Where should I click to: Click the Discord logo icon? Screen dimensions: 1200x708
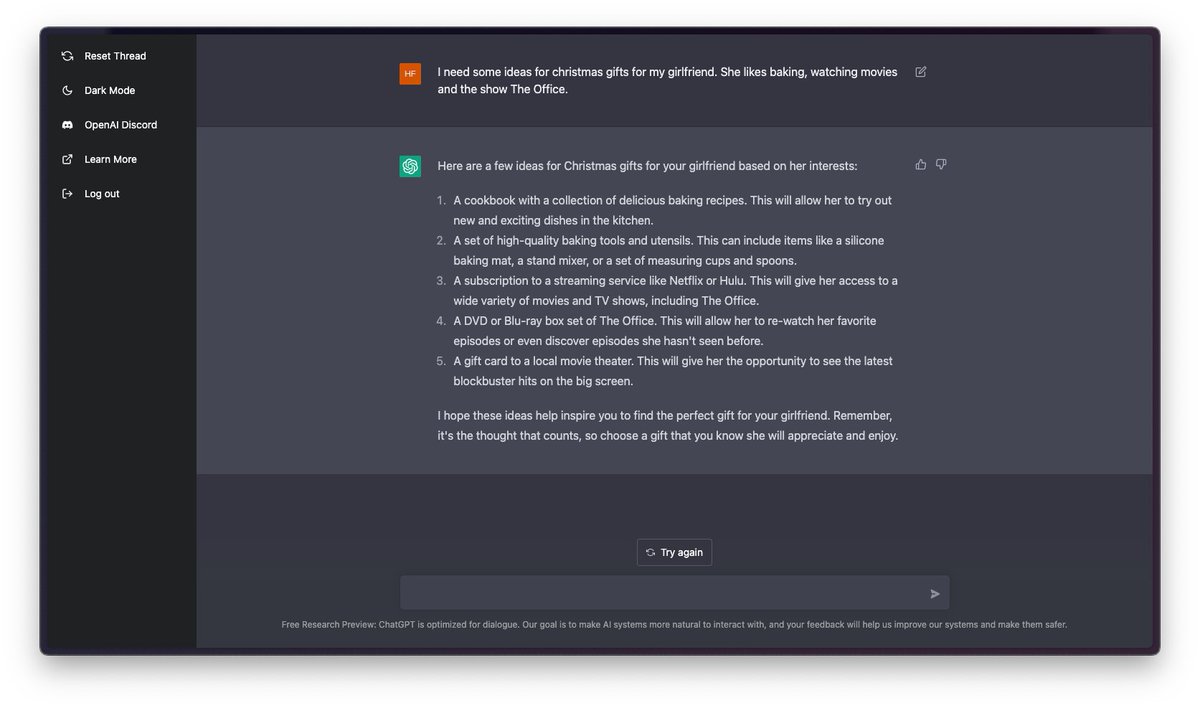[67, 125]
